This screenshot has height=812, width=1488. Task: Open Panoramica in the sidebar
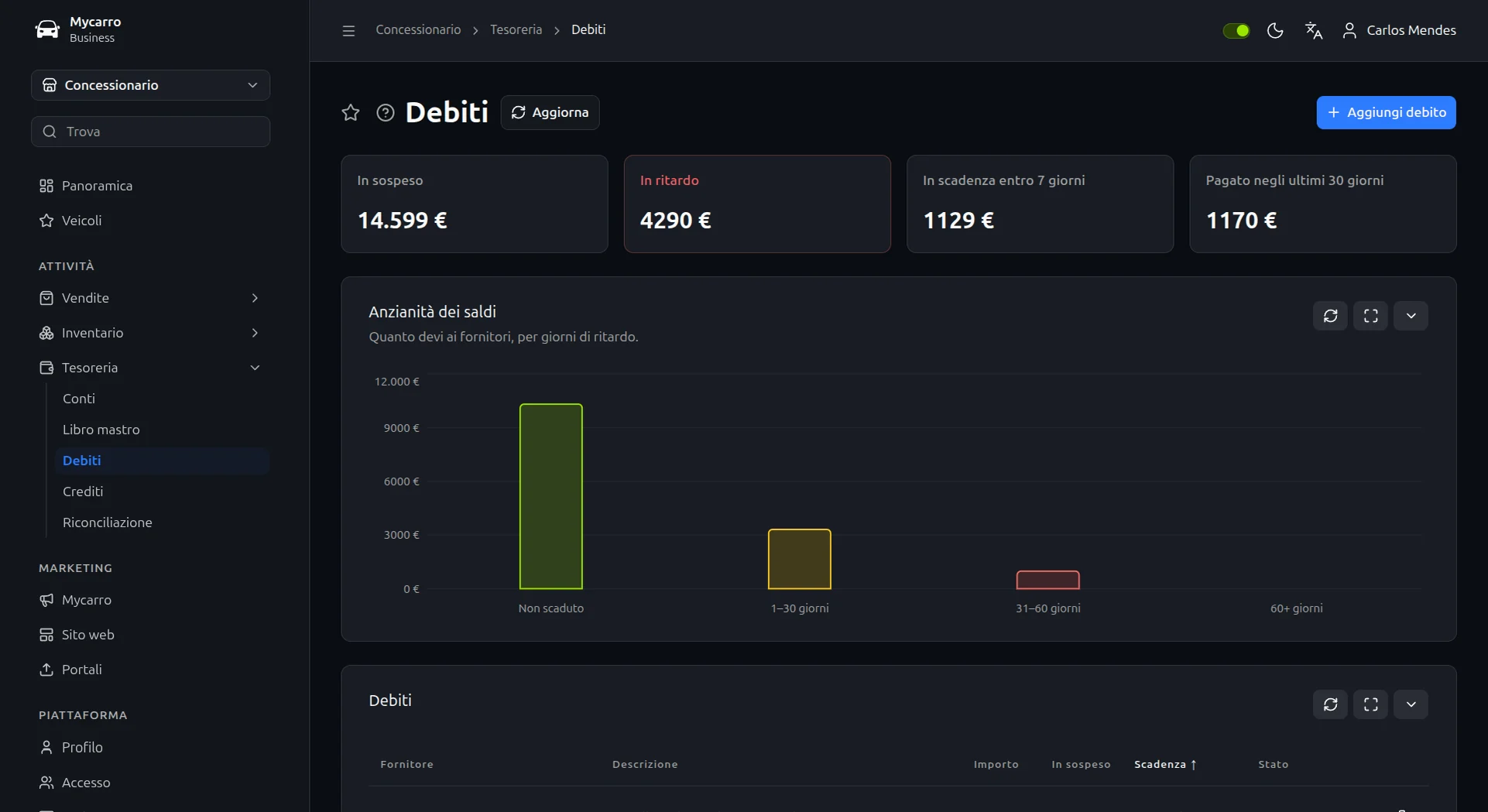(150, 186)
